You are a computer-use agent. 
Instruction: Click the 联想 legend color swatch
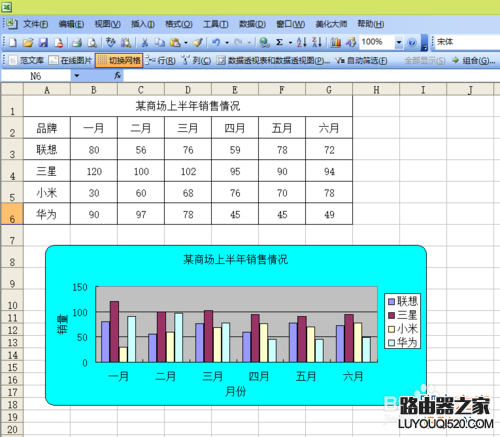point(391,302)
